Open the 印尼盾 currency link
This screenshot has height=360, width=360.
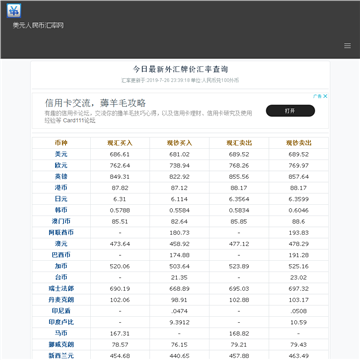point(61,311)
